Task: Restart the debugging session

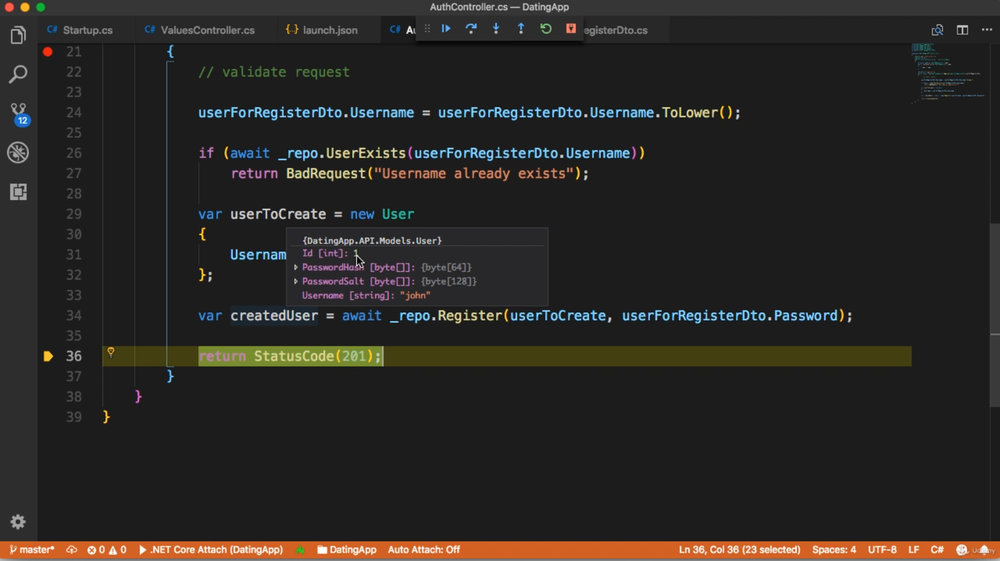Action: 546,29
